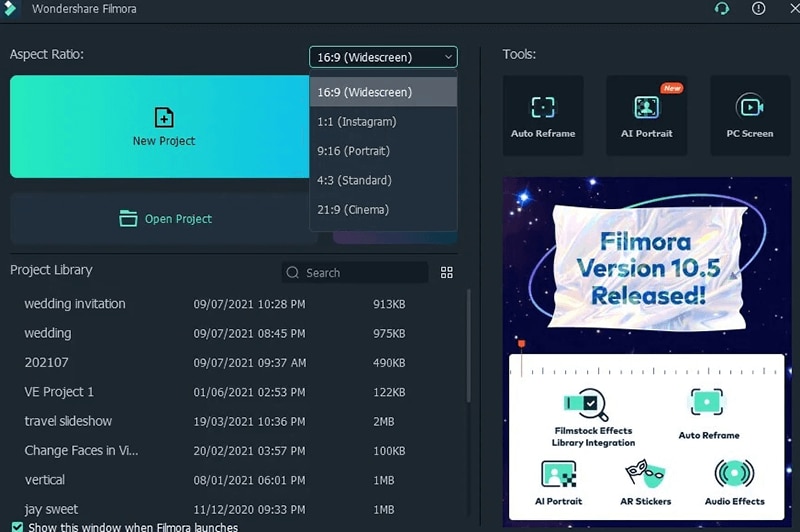Screen dimensions: 800x532
Task: Click Filmstock Effects Library Integration icon in banner
Action: pos(586,404)
